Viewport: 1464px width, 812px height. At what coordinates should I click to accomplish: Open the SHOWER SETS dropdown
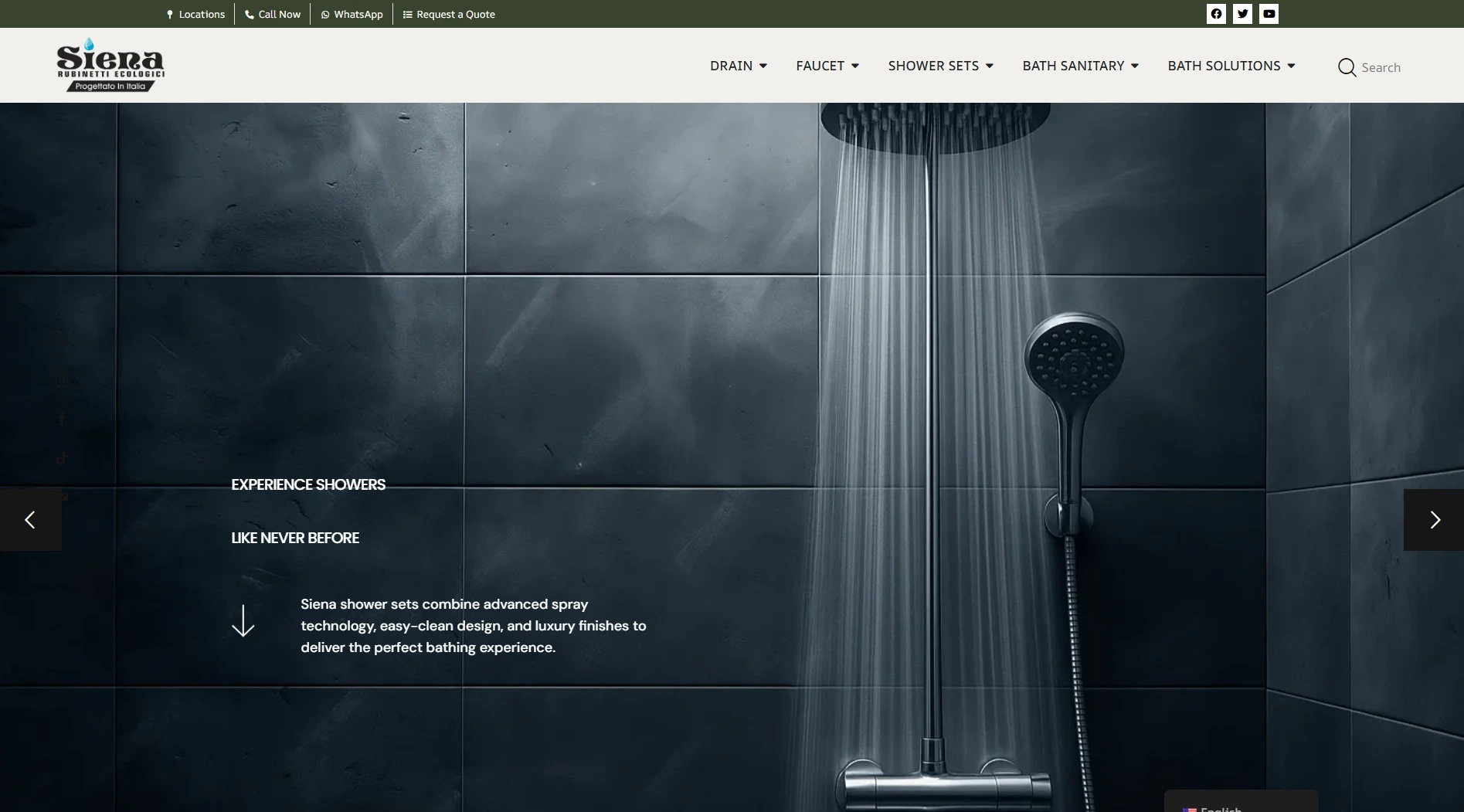pos(940,66)
